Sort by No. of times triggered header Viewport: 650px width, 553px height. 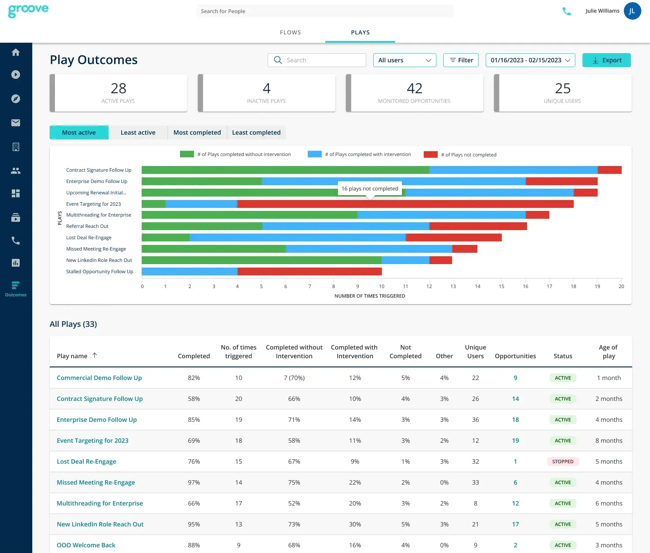point(238,352)
